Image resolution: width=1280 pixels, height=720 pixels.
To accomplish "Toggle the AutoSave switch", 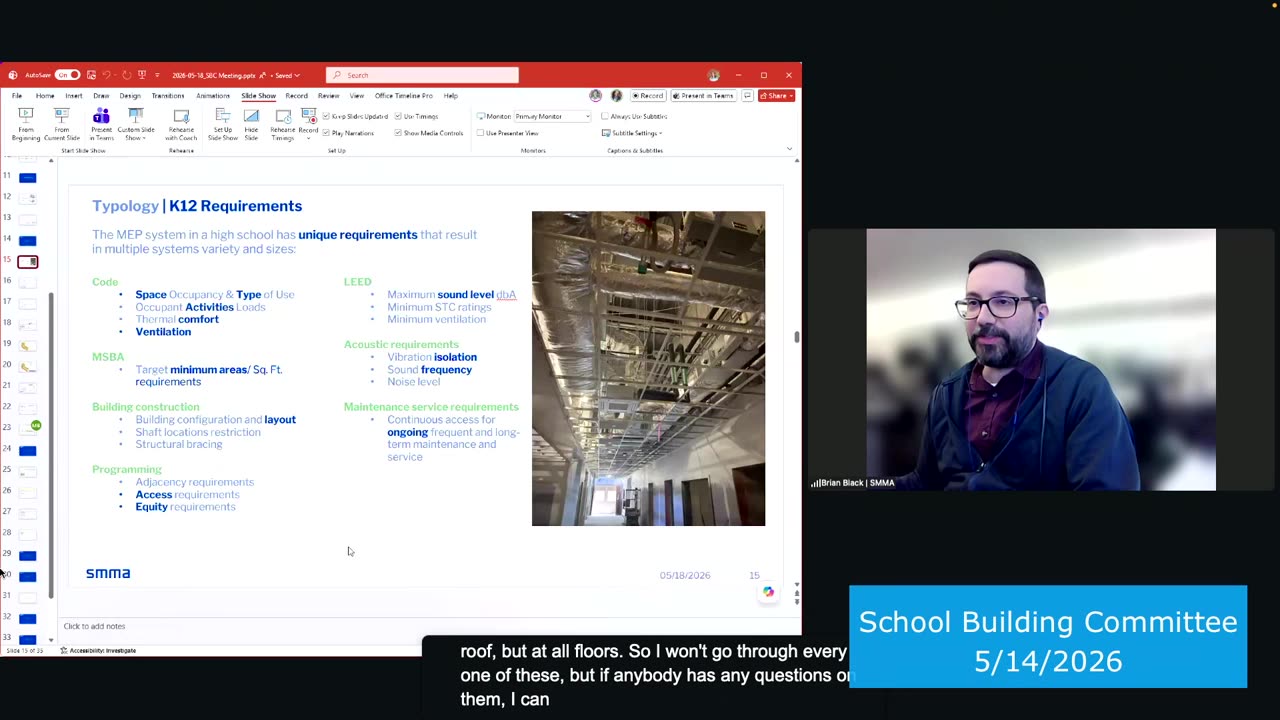I will pyautogui.click(x=67, y=75).
